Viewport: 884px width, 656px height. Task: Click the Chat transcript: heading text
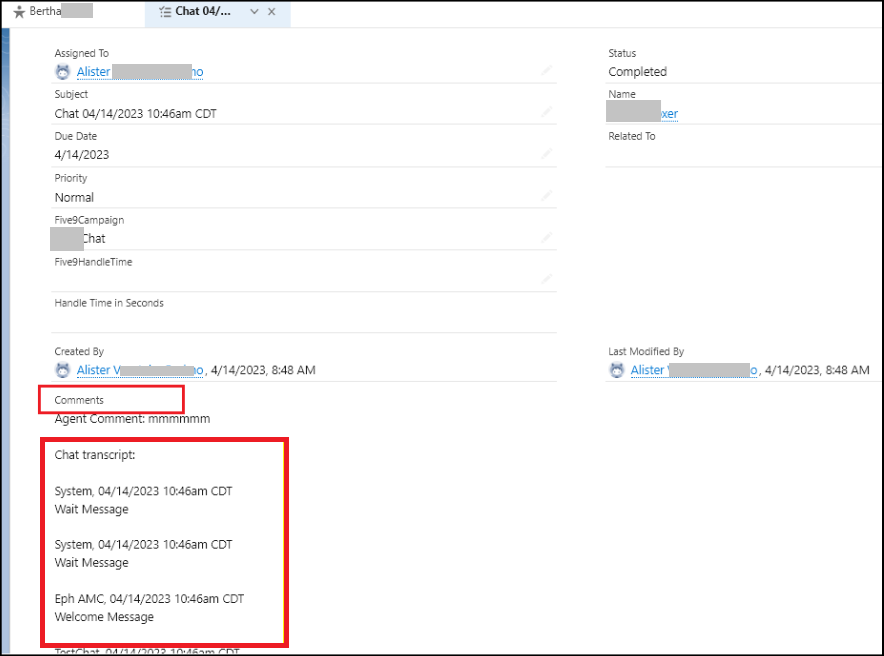(x=95, y=455)
